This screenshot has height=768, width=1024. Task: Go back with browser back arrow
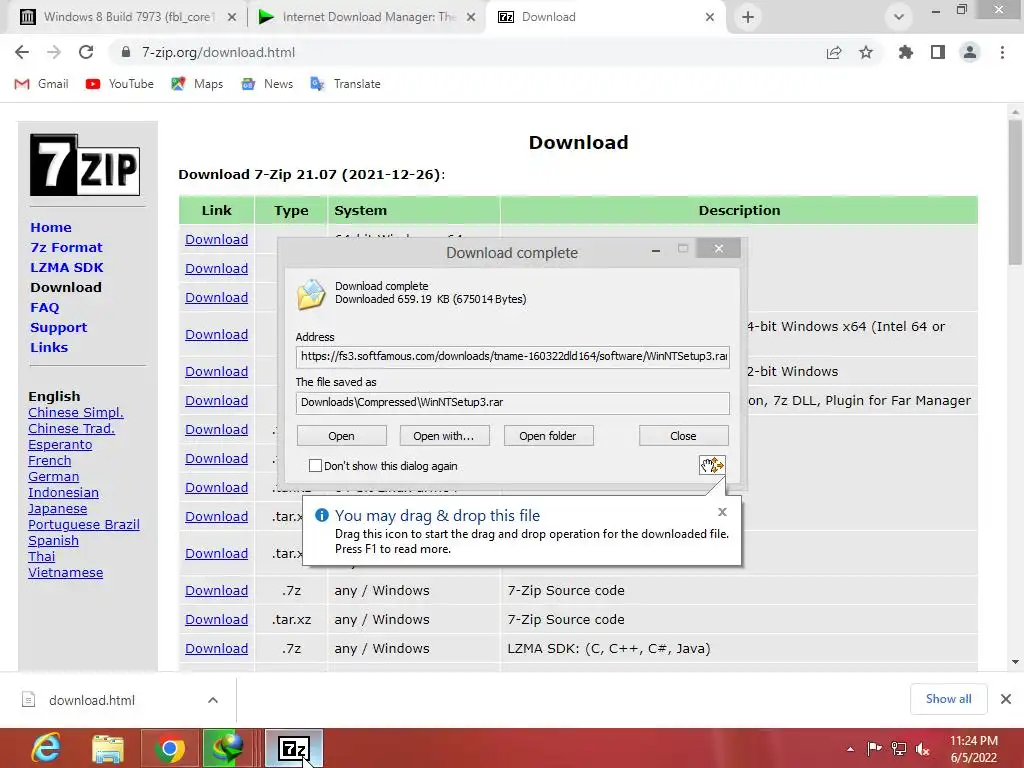(x=22, y=52)
